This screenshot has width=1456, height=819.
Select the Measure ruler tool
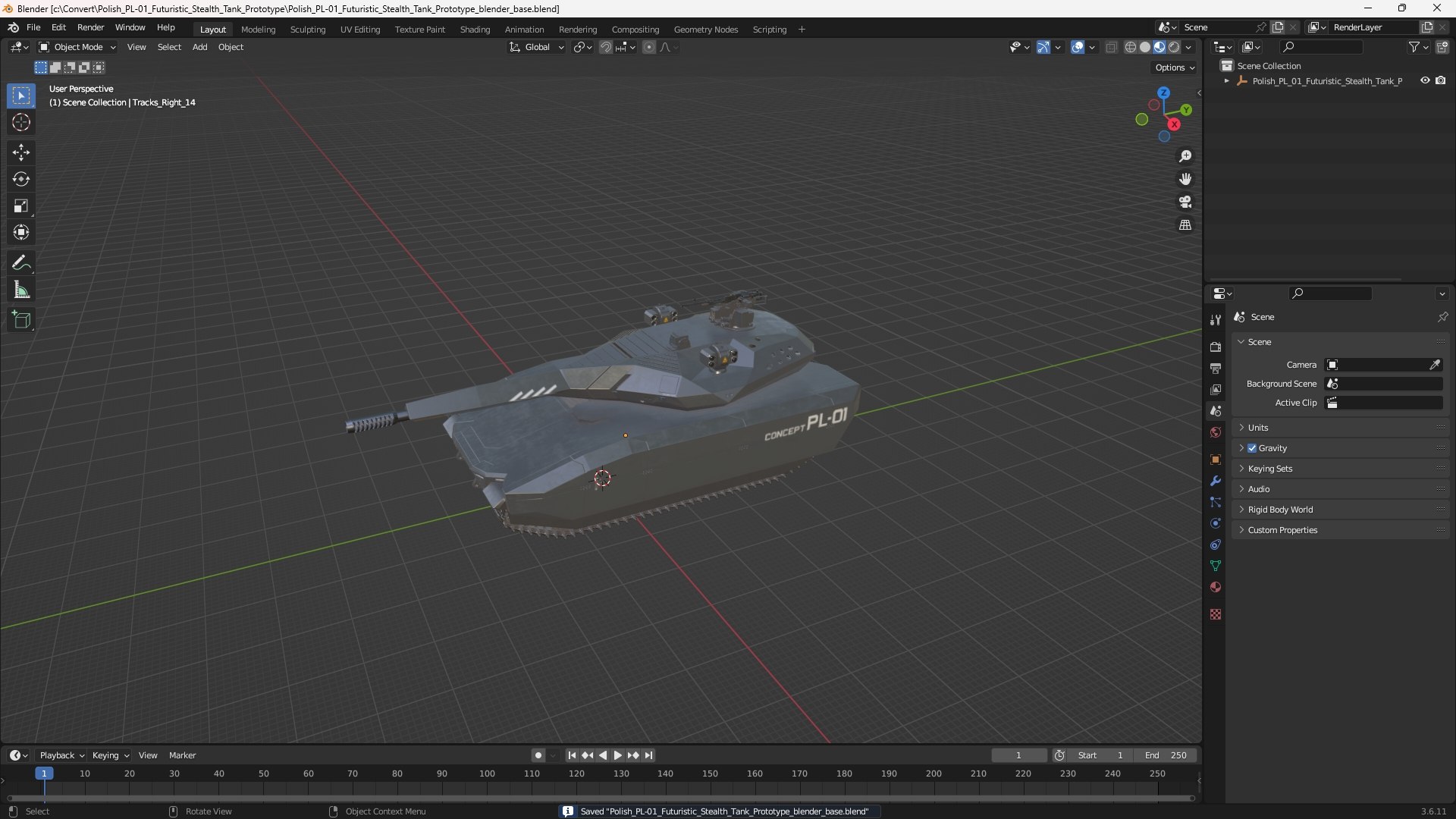tap(21, 290)
